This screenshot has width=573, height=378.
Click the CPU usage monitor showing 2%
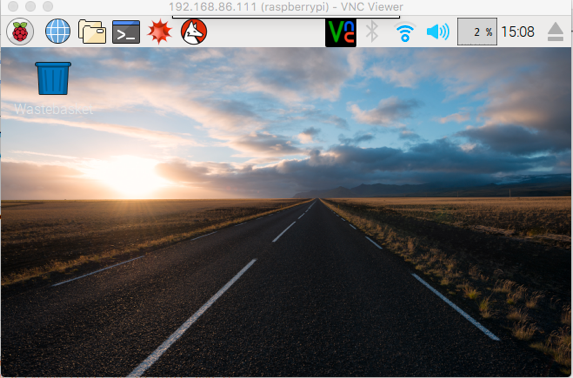click(x=477, y=32)
